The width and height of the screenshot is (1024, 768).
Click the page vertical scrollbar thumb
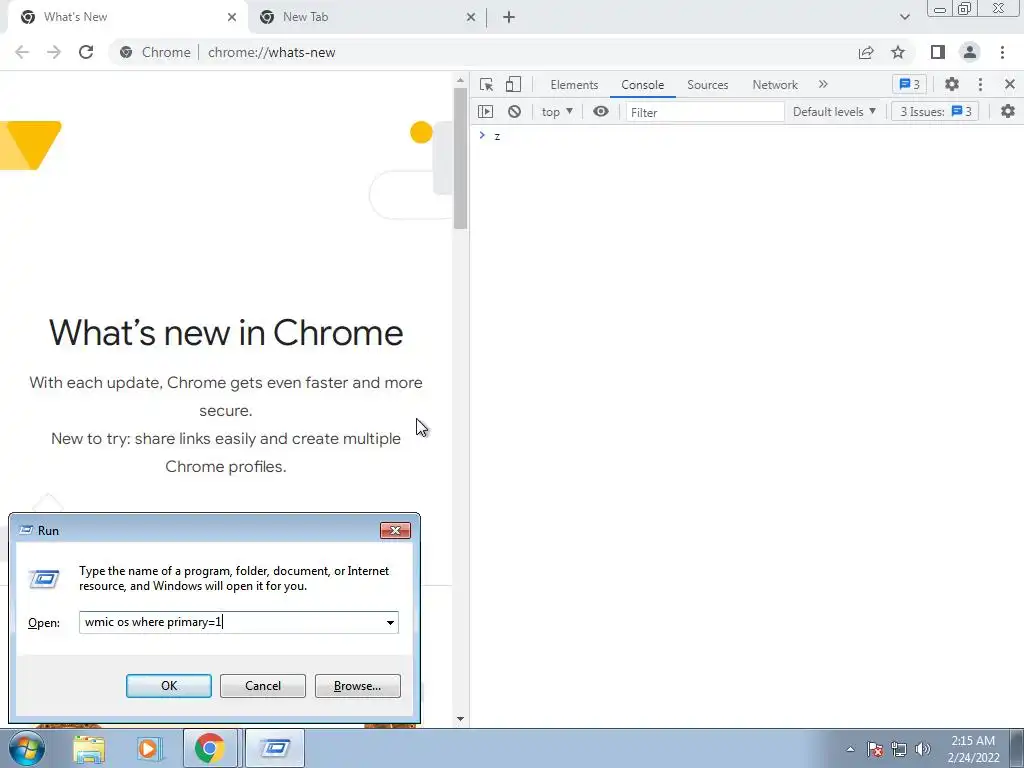coord(460,158)
